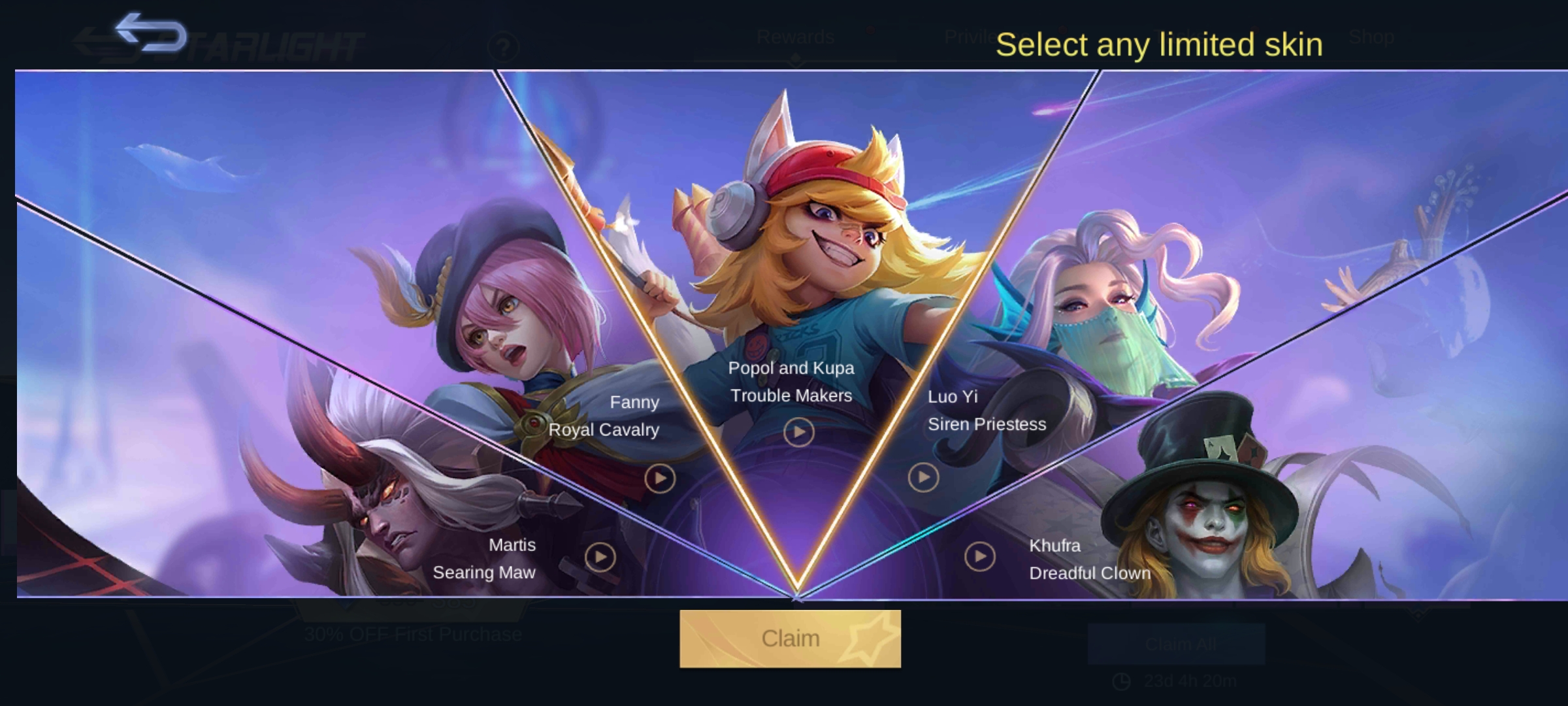Play the Fanny Royal Cavalry skin preview
1568x706 pixels.
(x=660, y=479)
